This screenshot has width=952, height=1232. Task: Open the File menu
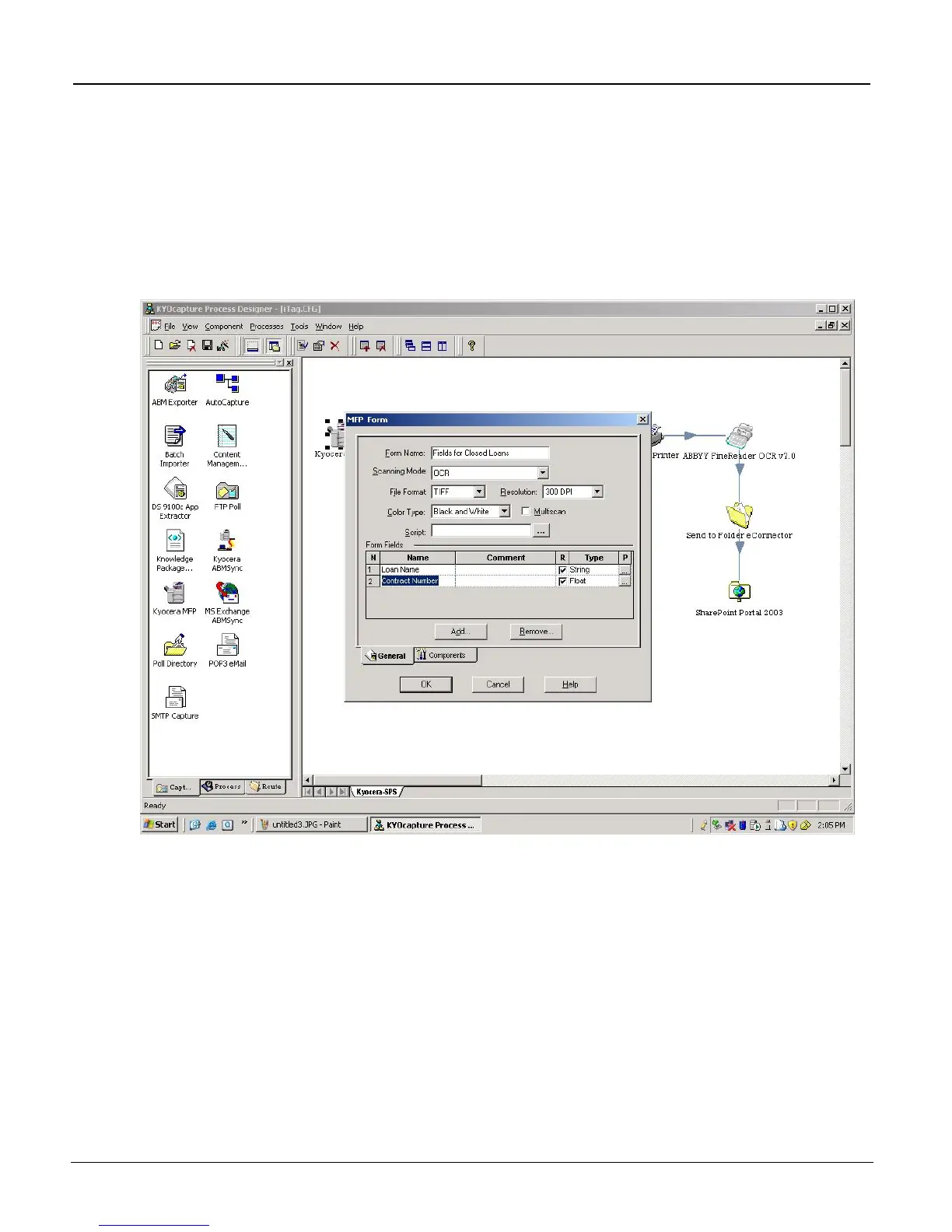170,327
